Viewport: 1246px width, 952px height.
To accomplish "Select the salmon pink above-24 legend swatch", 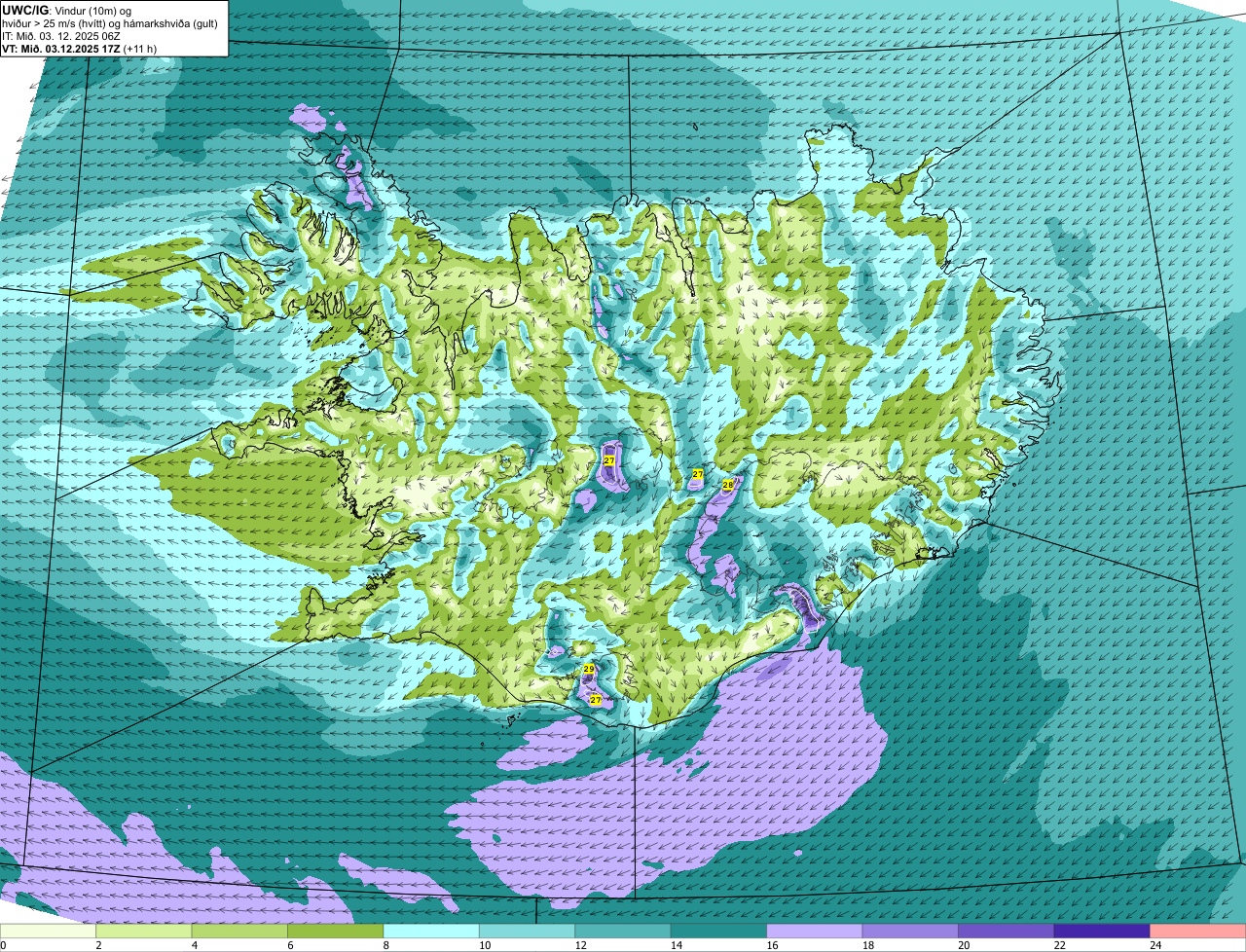I will pyautogui.click(x=1197, y=931).
